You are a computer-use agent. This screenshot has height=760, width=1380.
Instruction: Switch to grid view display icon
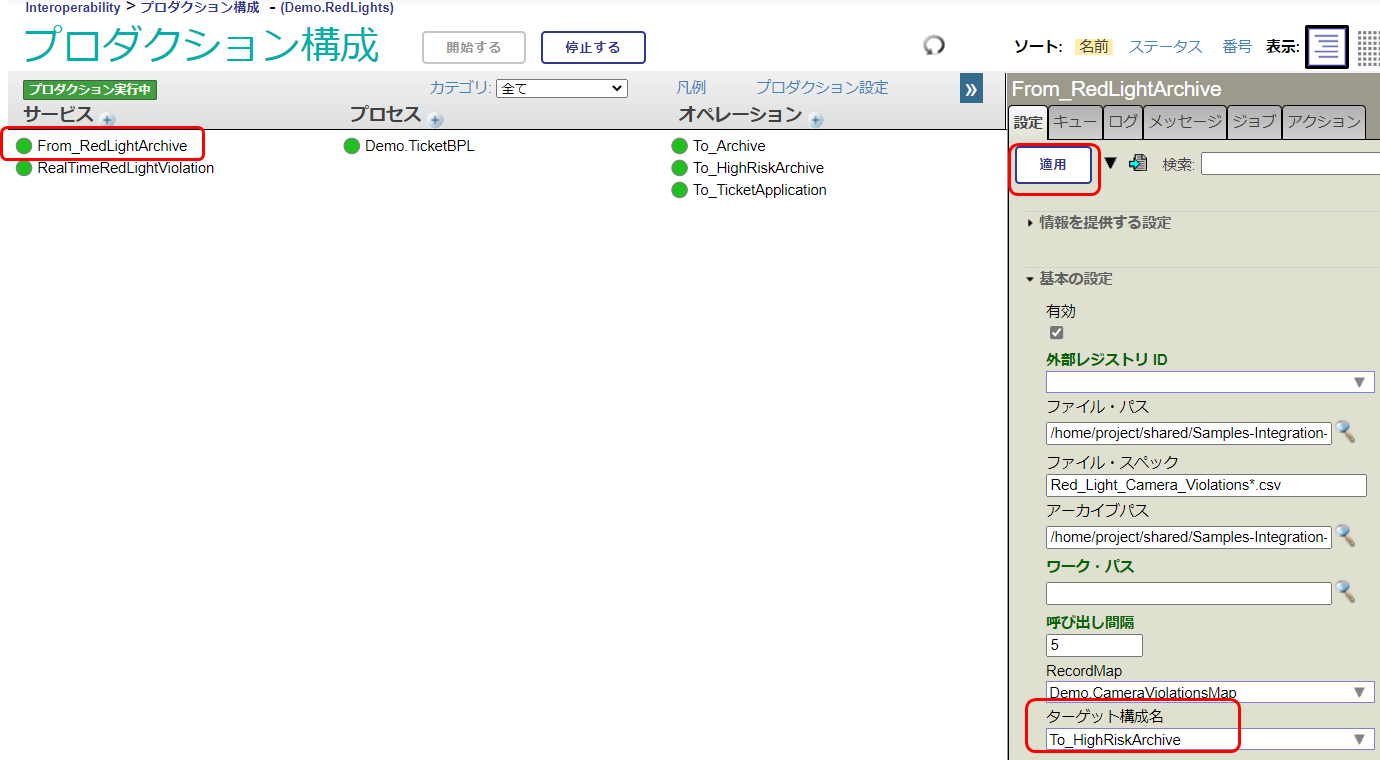pyautogui.click(x=1368, y=47)
